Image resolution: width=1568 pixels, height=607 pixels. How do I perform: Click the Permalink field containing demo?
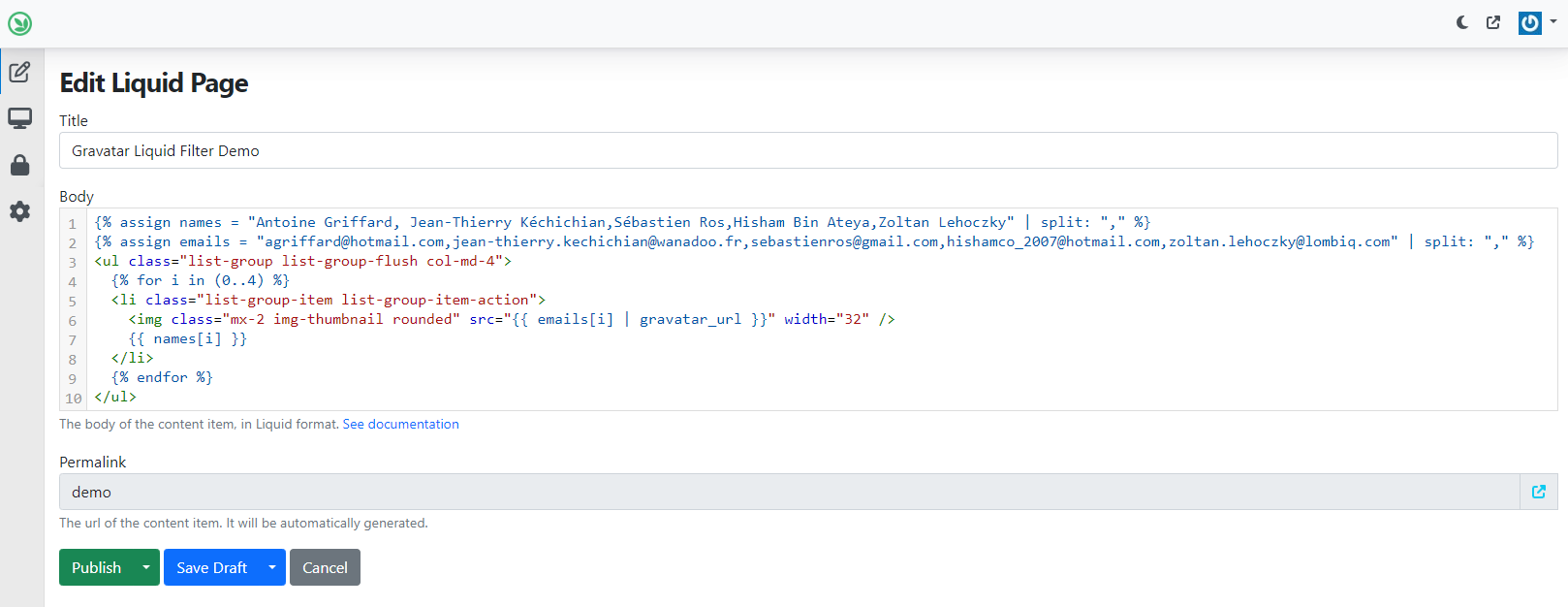click(x=789, y=492)
